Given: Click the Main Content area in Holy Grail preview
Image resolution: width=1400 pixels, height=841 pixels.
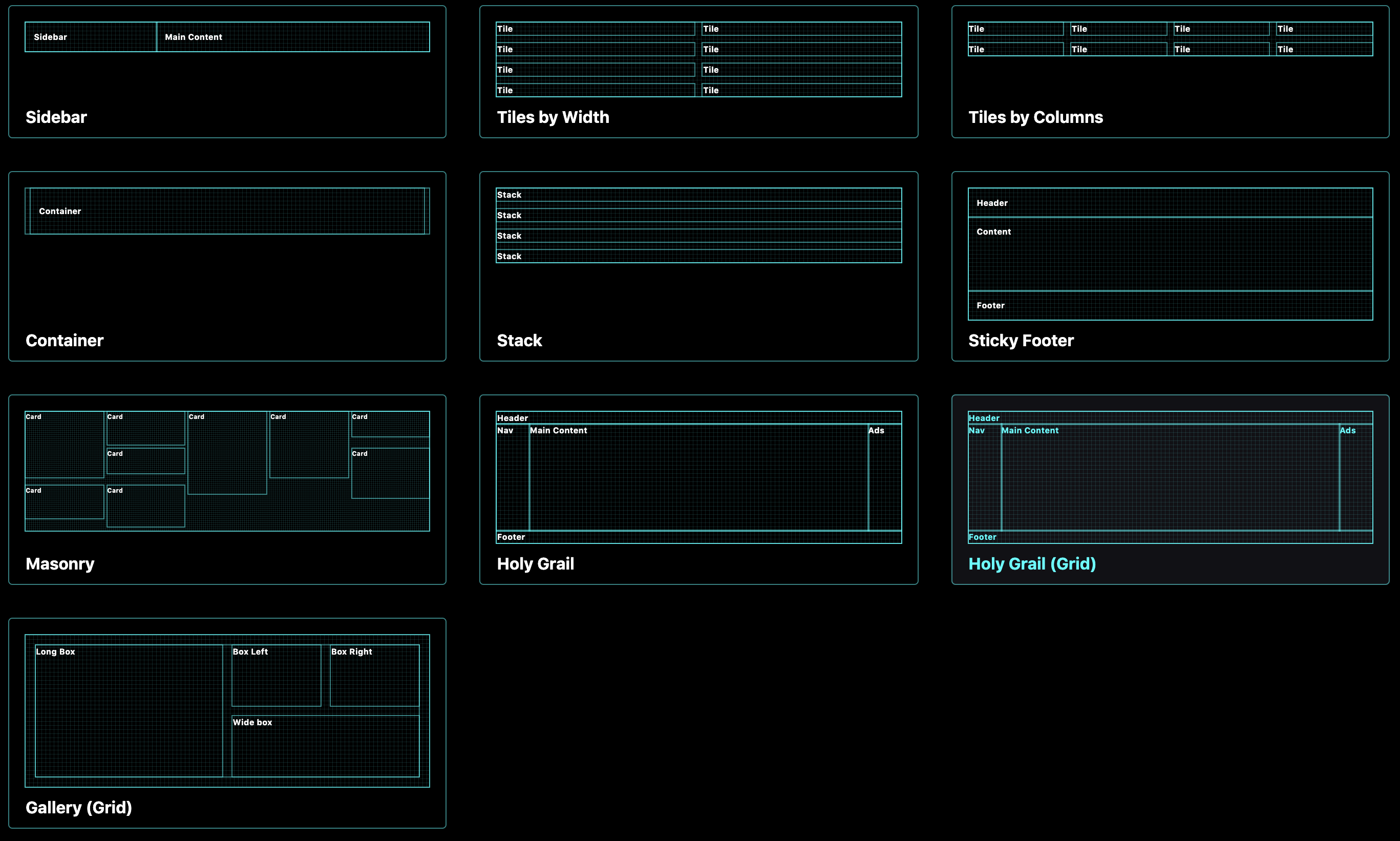Looking at the screenshot, I should coord(698,478).
